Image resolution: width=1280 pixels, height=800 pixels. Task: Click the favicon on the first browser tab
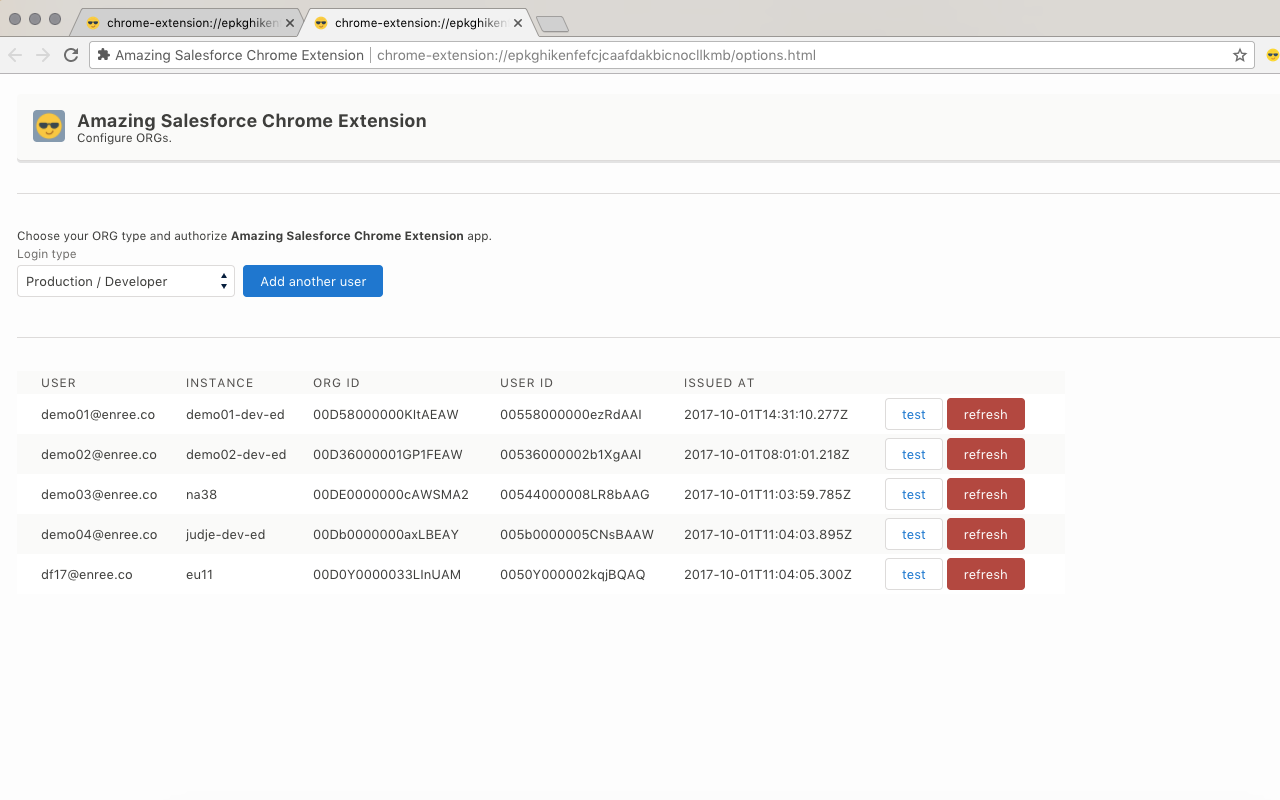click(92, 21)
